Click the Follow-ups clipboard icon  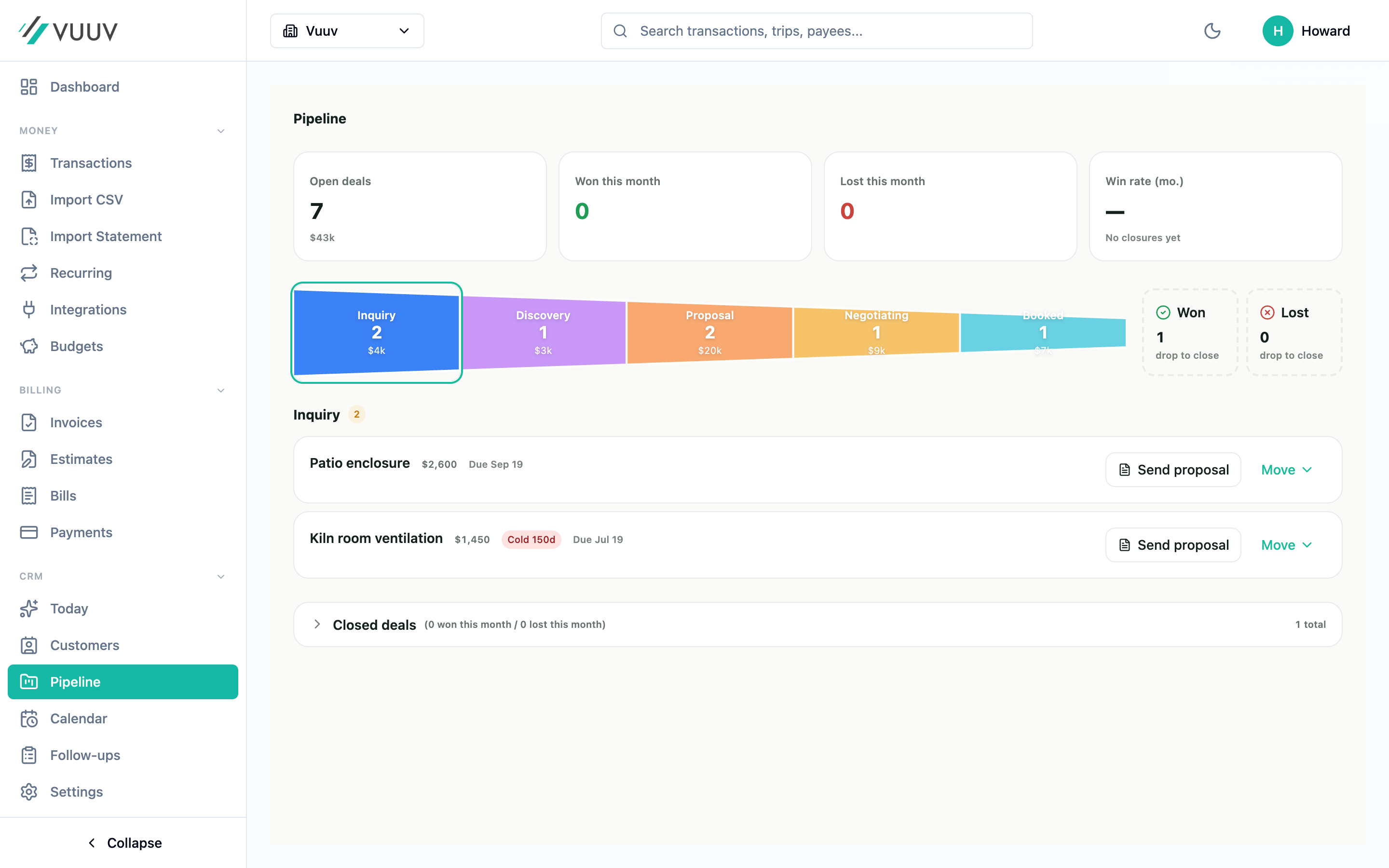[x=29, y=756]
